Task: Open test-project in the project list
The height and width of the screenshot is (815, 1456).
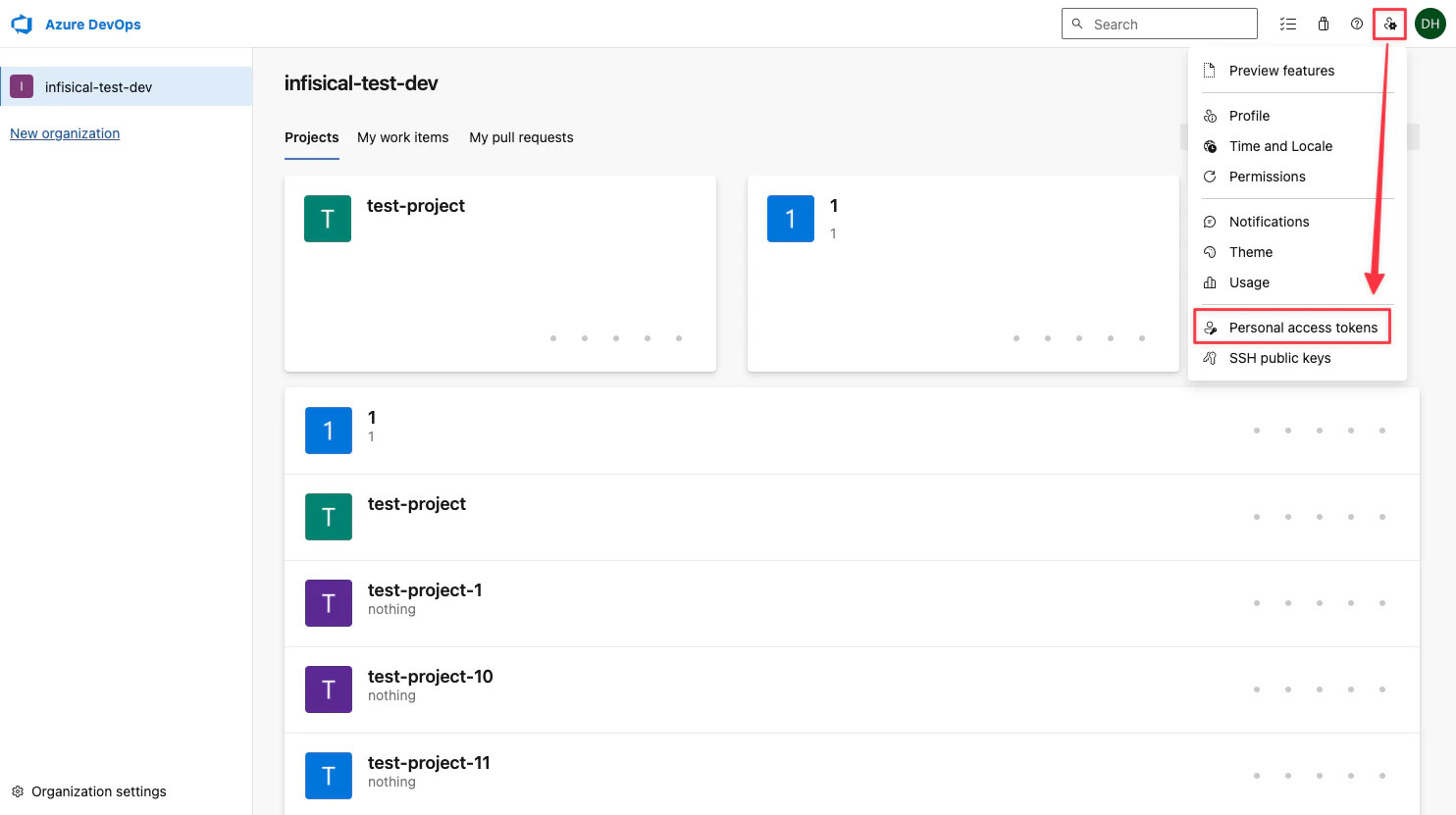Action: click(x=417, y=504)
